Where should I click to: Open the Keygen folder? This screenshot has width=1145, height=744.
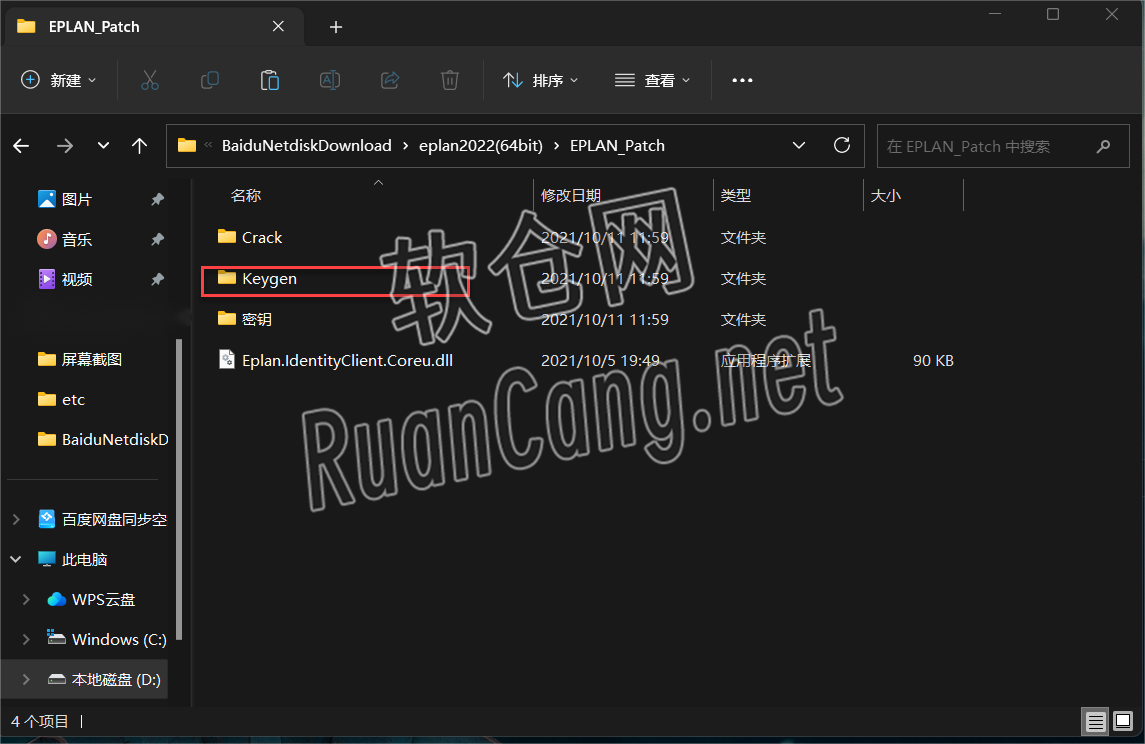[x=270, y=279]
